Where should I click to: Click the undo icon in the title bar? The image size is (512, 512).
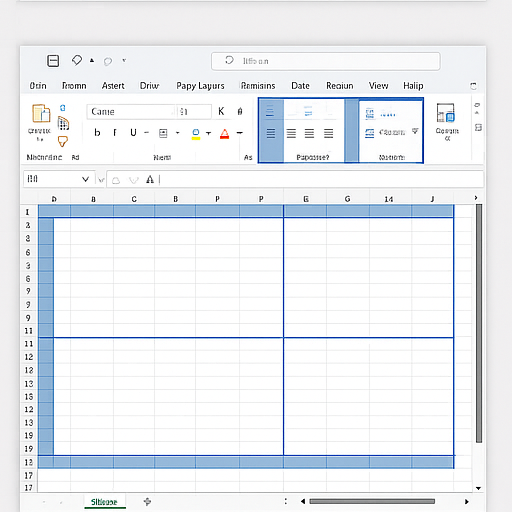tap(77, 60)
